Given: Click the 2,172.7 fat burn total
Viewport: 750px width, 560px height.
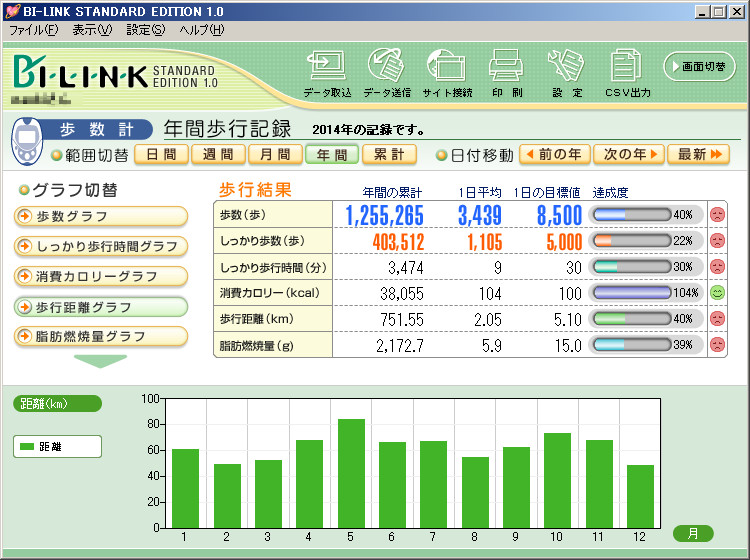Looking at the screenshot, I should click(x=400, y=346).
